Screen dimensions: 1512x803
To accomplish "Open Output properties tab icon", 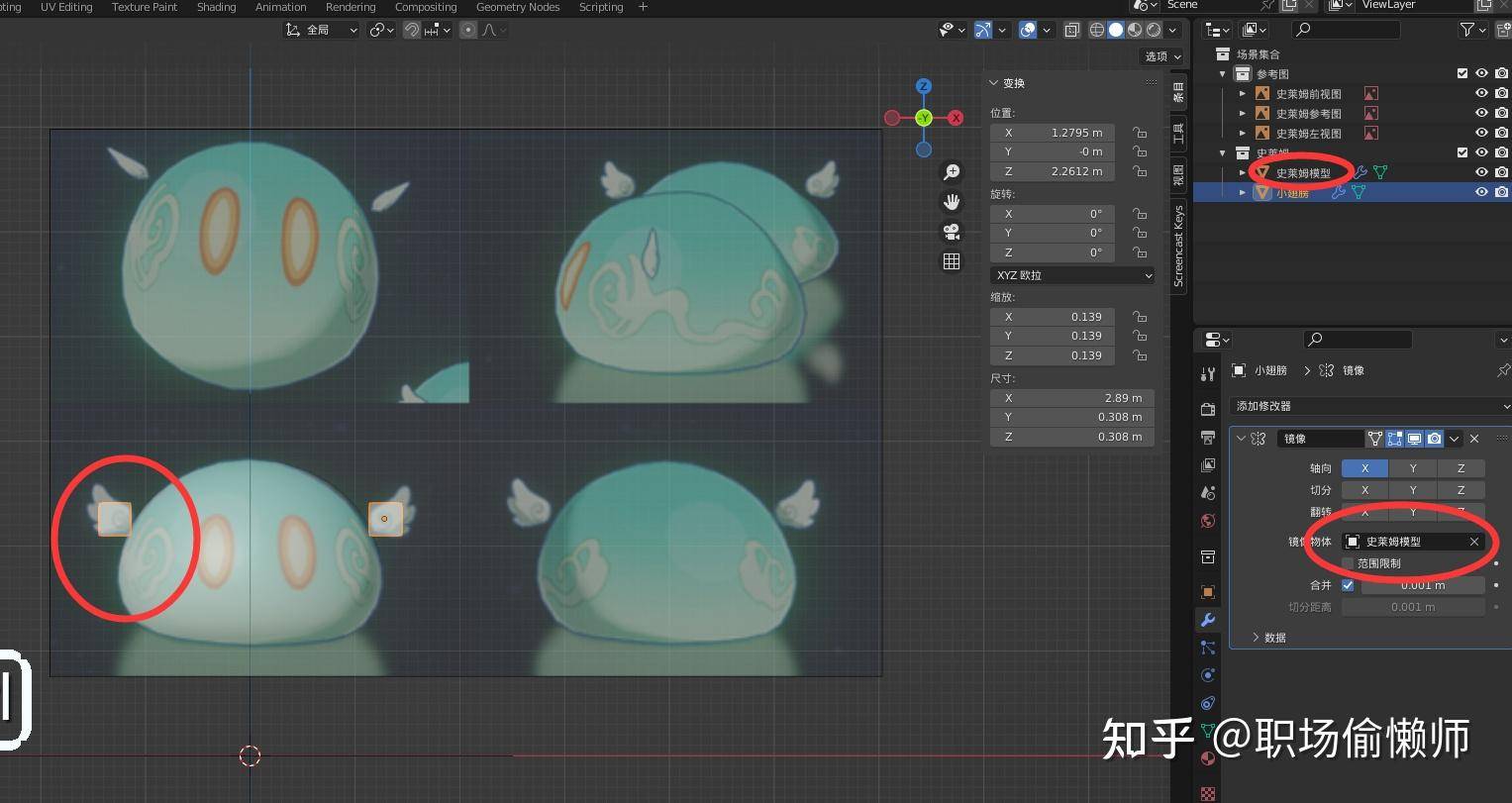I will [x=1207, y=437].
